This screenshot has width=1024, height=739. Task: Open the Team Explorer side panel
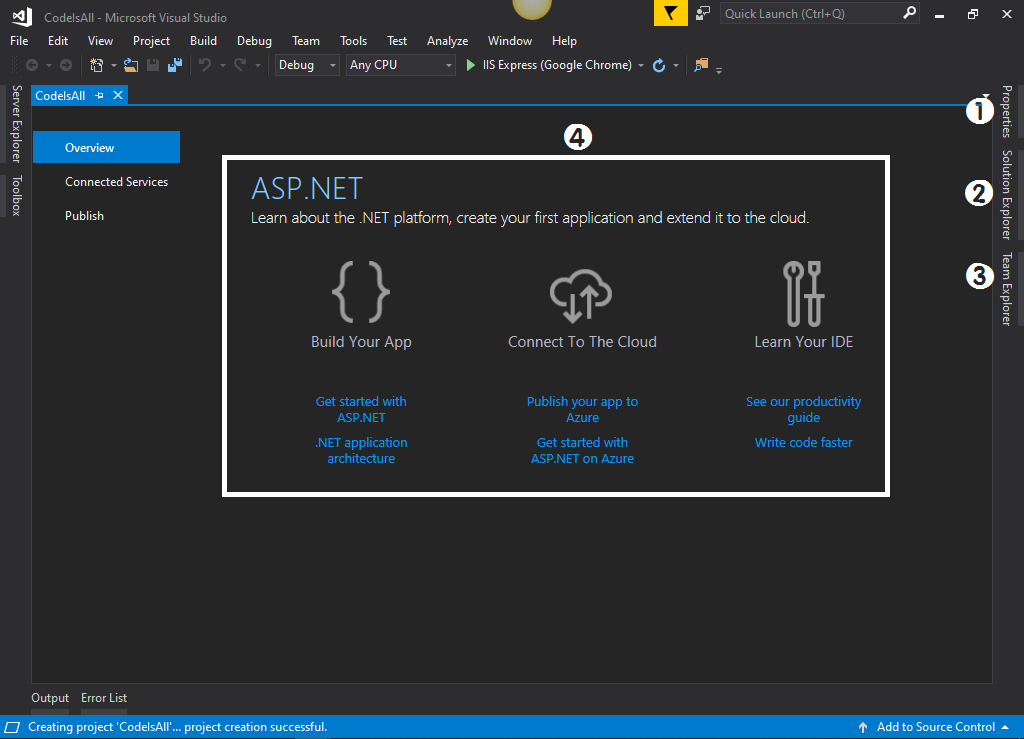pos(1006,289)
